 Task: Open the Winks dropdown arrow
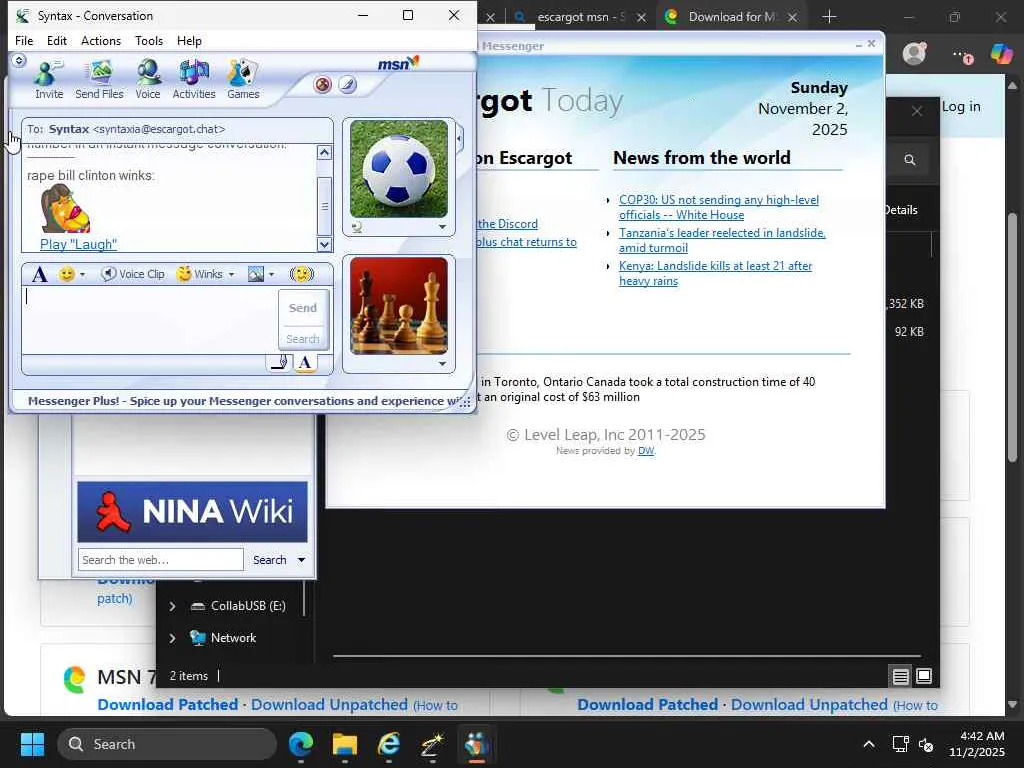(231, 275)
